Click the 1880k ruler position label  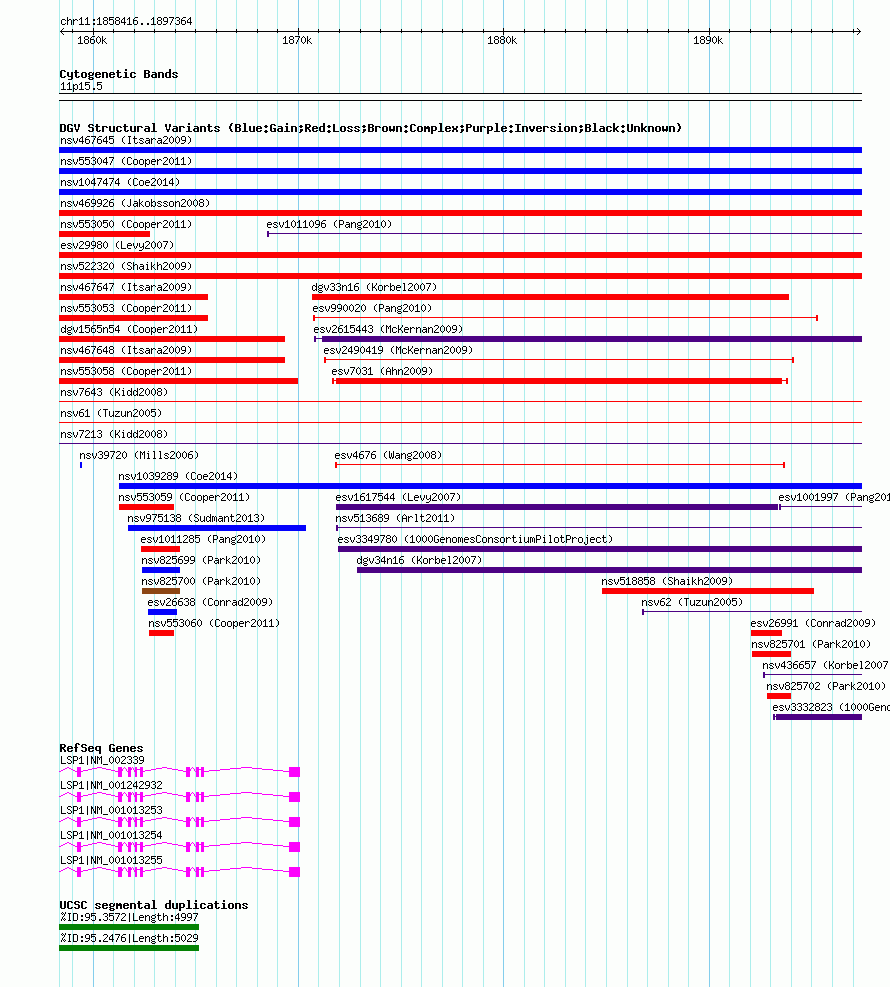click(502, 40)
